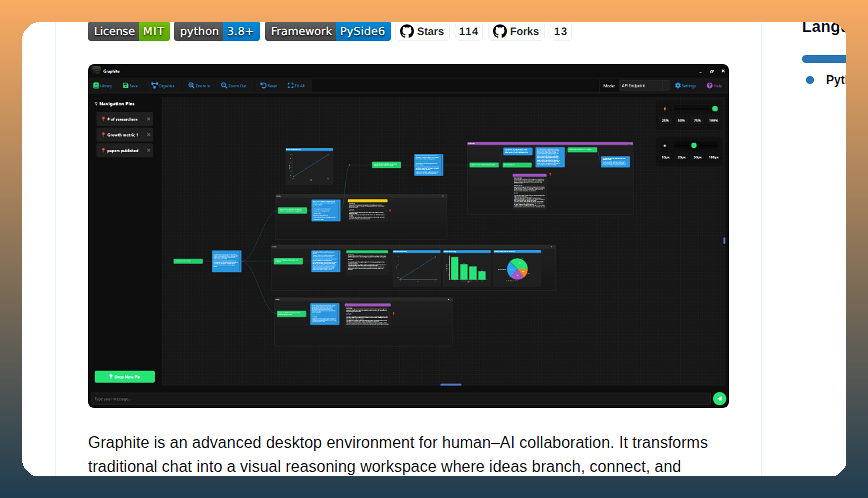The height and width of the screenshot is (498, 868).
Task: Click the green Drop New Pin button
Action: [125, 377]
